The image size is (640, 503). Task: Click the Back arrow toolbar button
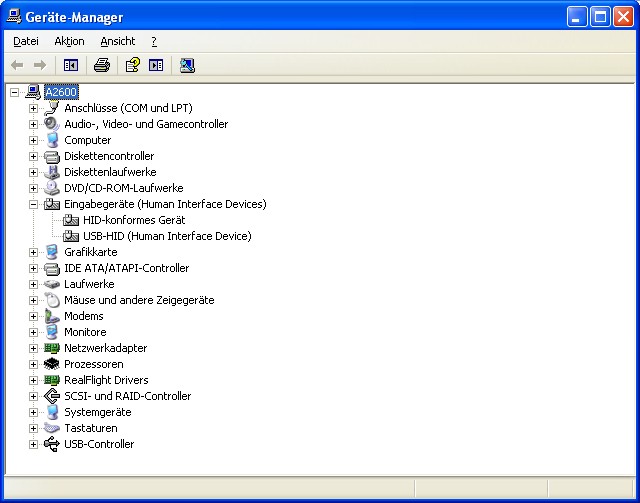click(17, 65)
